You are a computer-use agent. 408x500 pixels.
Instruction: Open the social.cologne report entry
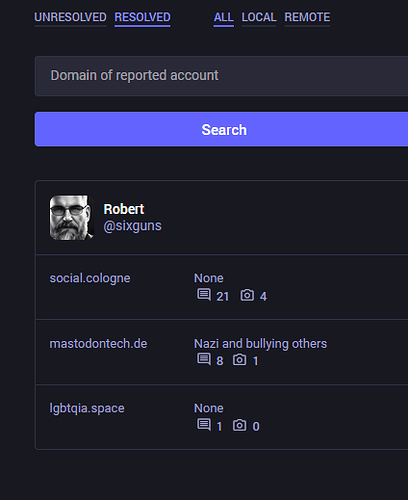coord(222,287)
